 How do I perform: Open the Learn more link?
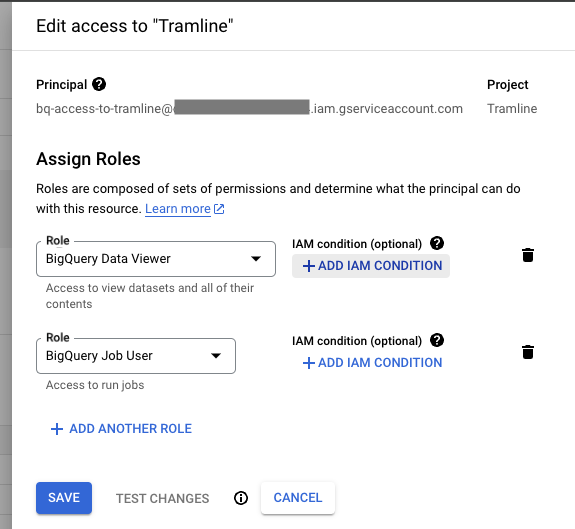(x=178, y=209)
